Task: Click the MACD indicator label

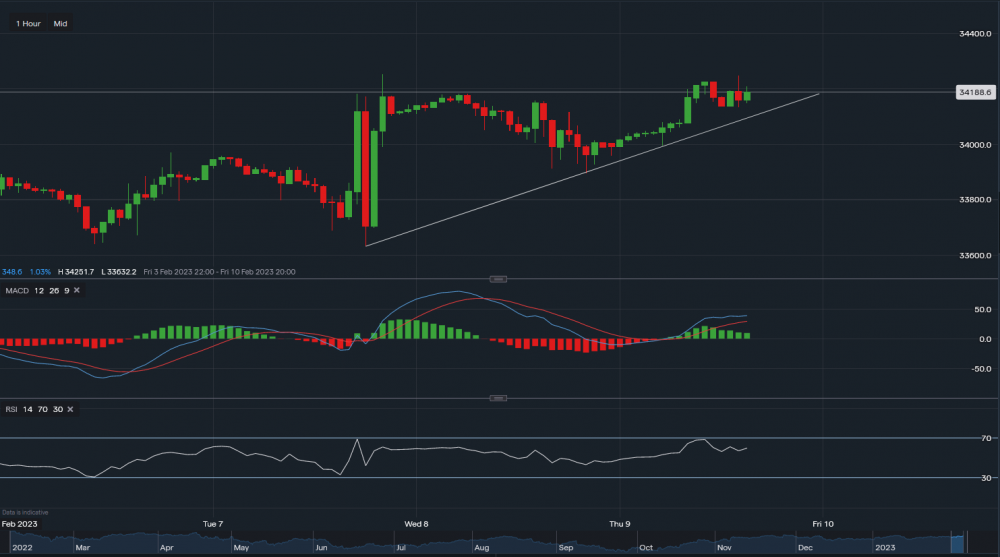Action: coord(17,290)
